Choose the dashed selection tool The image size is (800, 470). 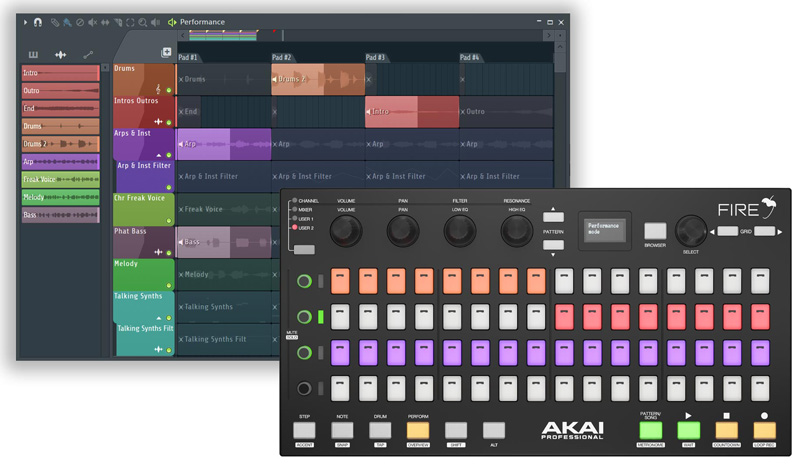[130, 22]
